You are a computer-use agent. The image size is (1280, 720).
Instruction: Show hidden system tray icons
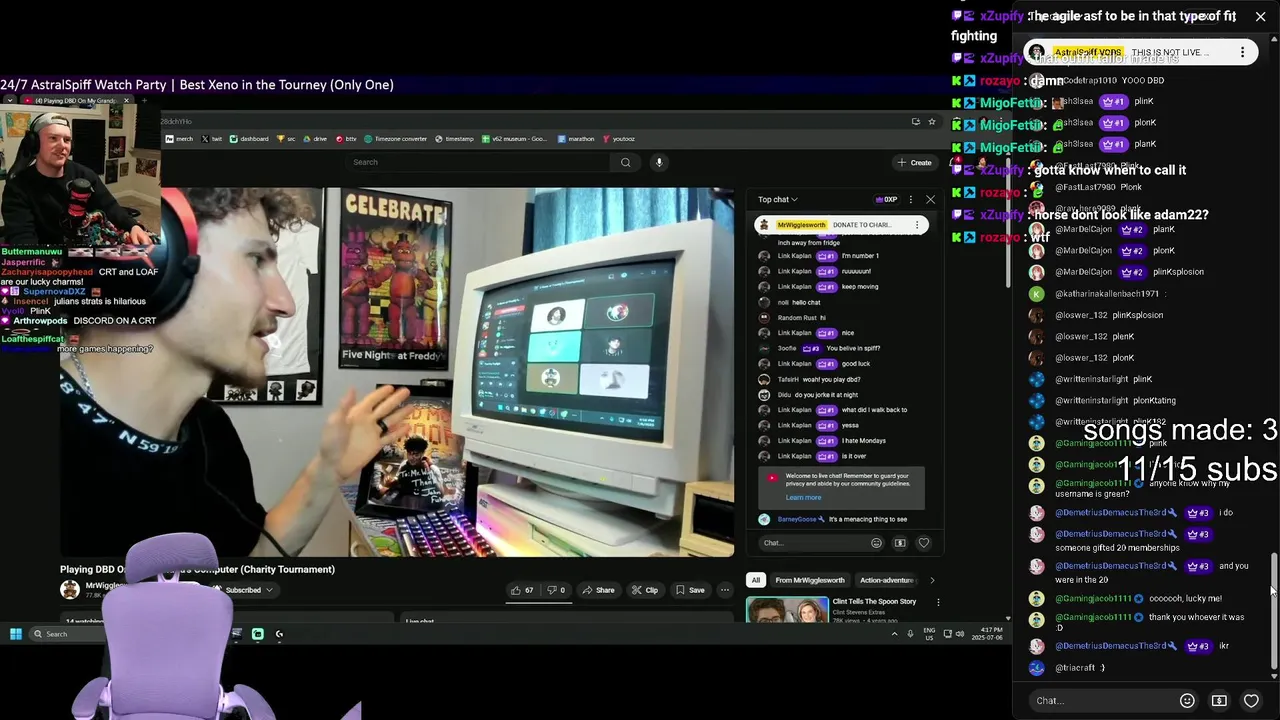tap(894, 634)
